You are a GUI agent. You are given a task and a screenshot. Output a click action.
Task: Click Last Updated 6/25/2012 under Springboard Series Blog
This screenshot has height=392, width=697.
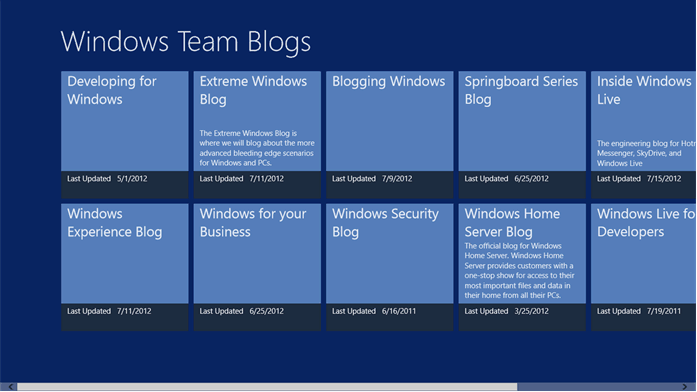pos(506,179)
